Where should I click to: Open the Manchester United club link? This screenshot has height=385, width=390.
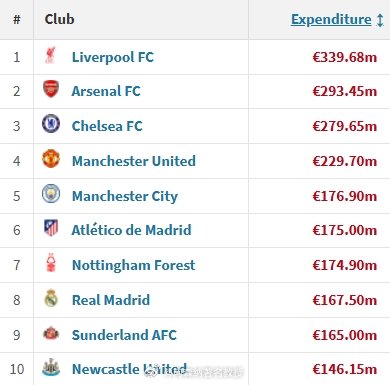134,161
